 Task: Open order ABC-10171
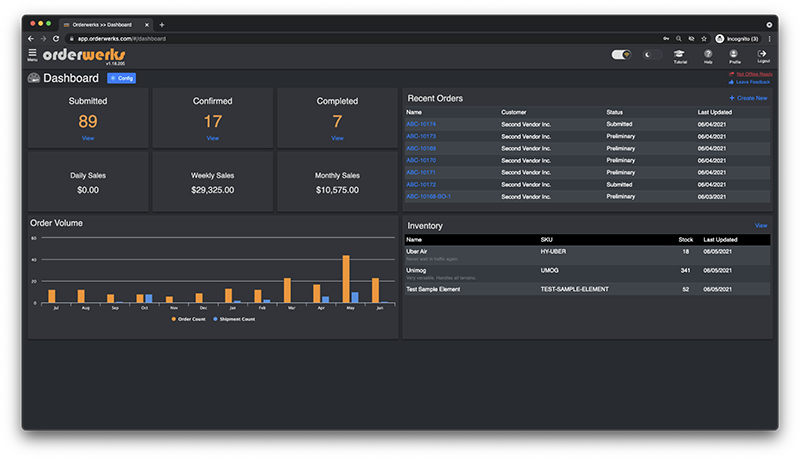pos(421,172)
